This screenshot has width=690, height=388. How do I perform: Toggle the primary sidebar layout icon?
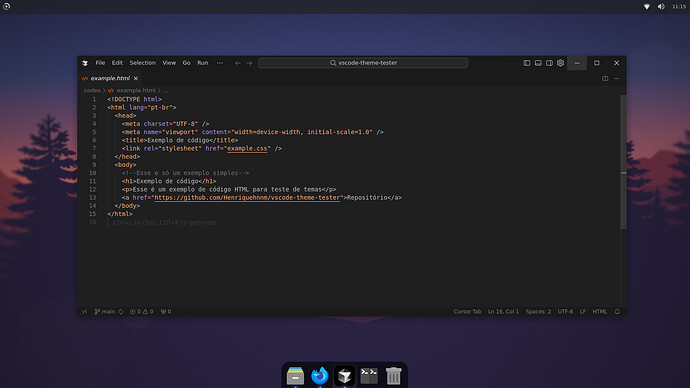[527, 63]
